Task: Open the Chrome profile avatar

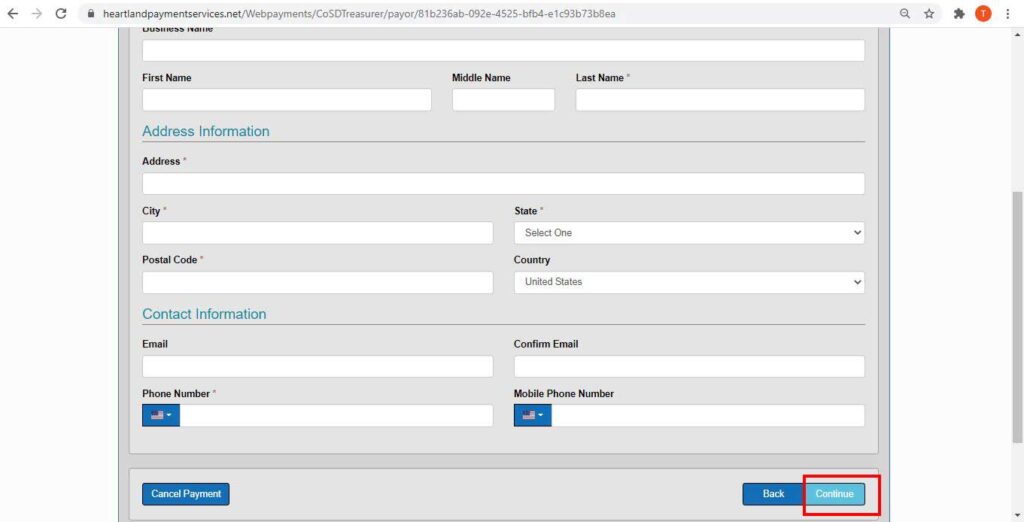Action: click(x=983, y=14)
